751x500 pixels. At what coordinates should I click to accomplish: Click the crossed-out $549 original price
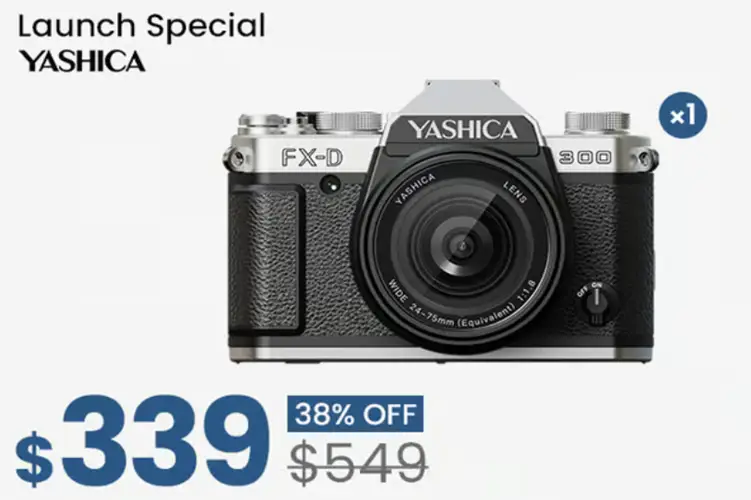point(360,463)
